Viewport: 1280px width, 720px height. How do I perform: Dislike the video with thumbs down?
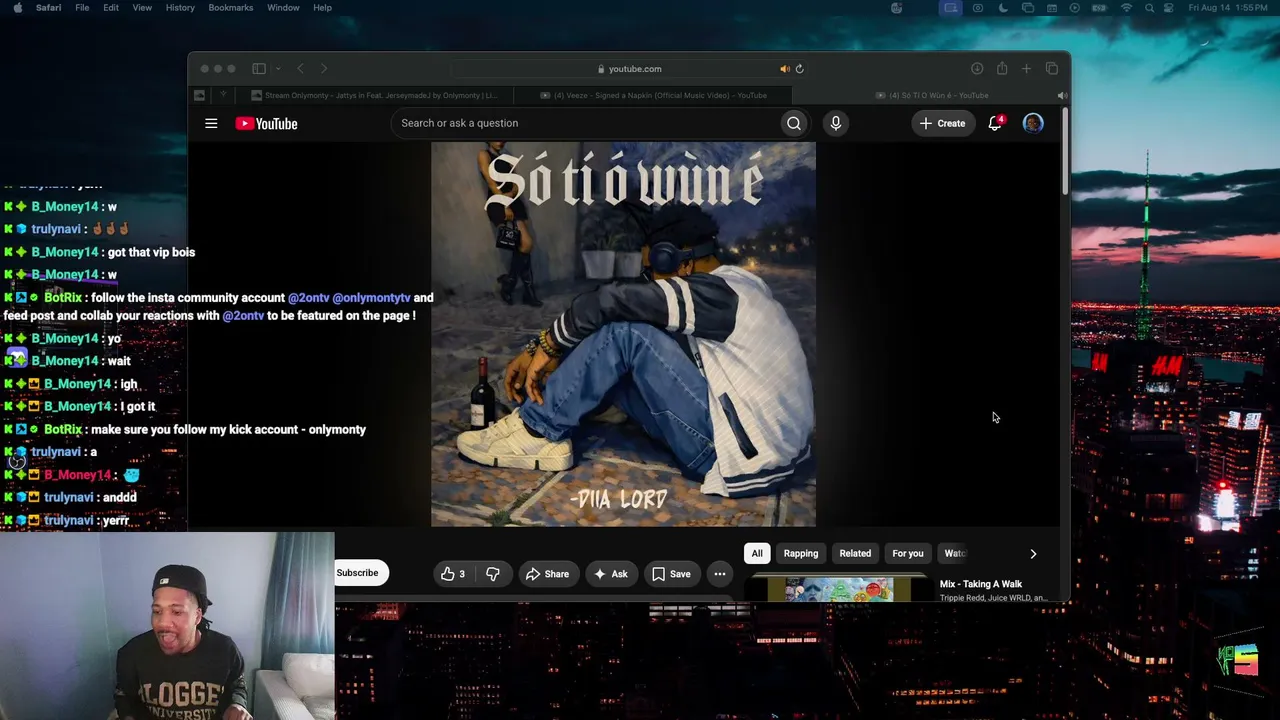[492, 574]
